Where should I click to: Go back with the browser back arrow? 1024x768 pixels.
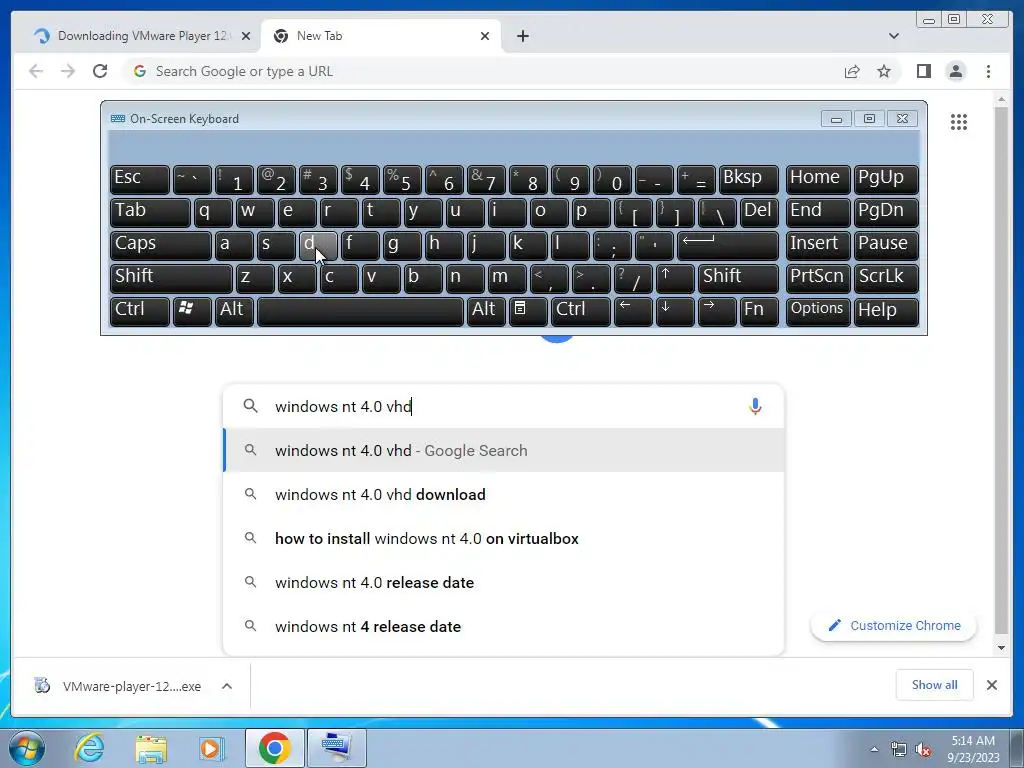[36, 71]
